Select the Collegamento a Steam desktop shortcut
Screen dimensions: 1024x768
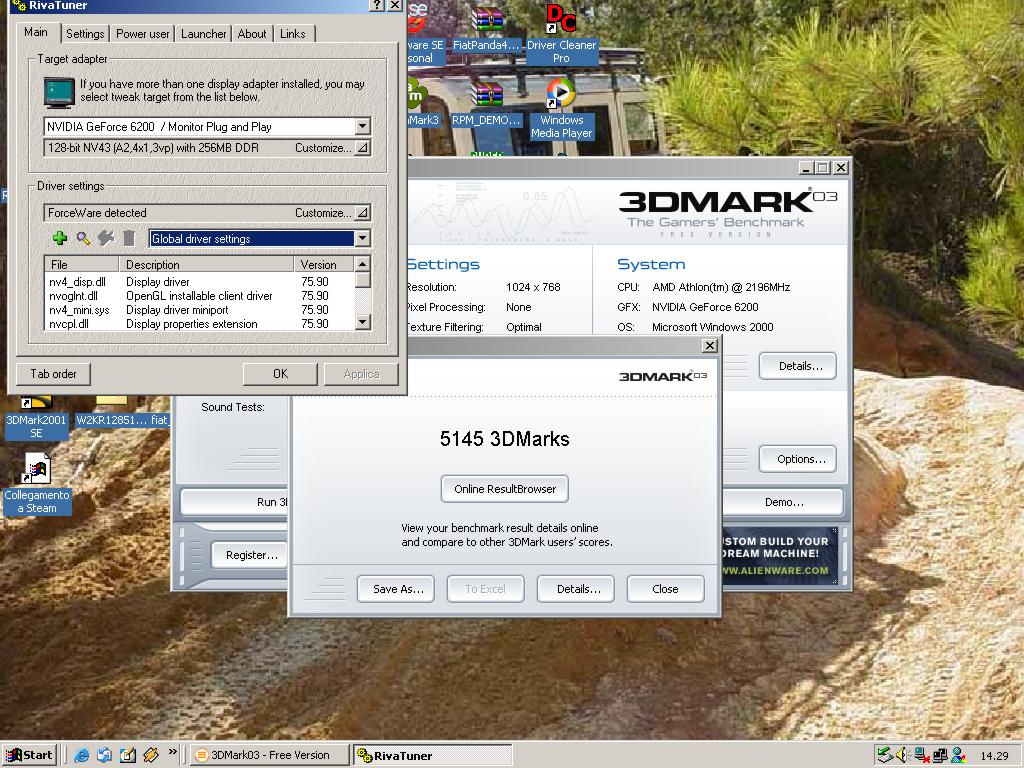(37, 483)
